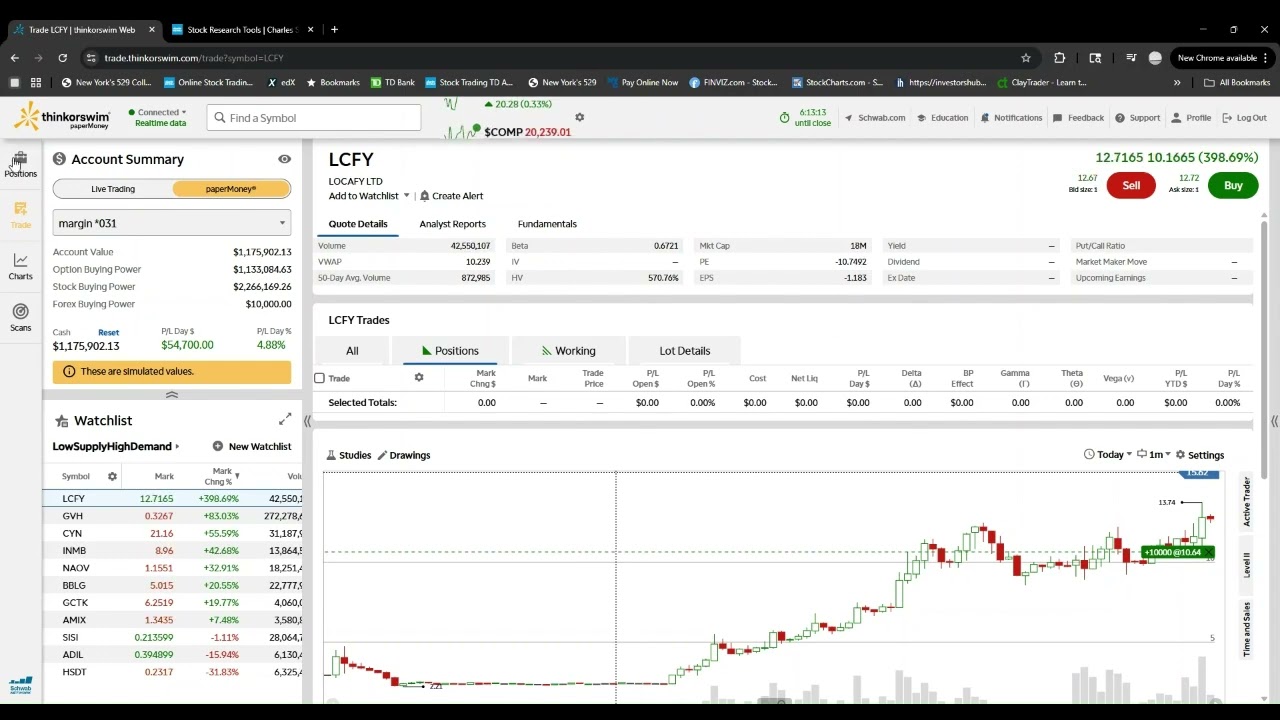
Task: Open StockCharts.com bookmark
Action: [x=838, y=82]
